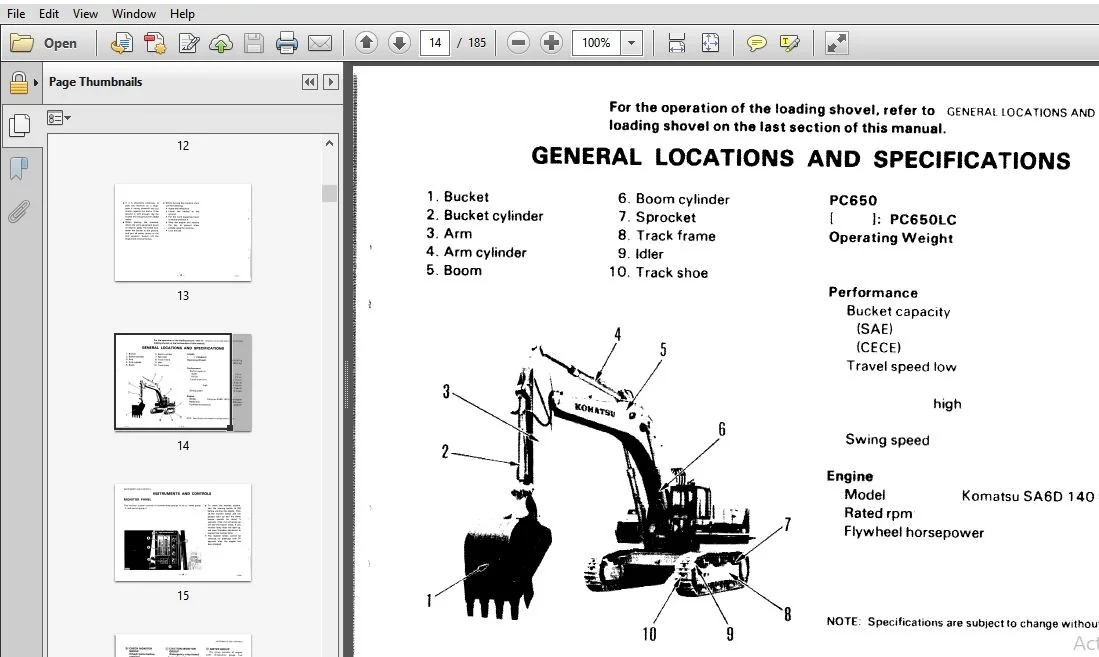Screen dimensions: 1099x657
Task: Open the Bookmarks panel icon
Action: 19,168
